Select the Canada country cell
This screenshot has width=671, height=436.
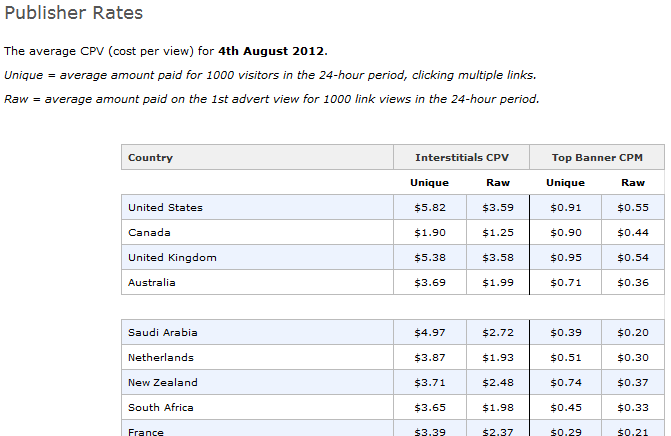149,233
